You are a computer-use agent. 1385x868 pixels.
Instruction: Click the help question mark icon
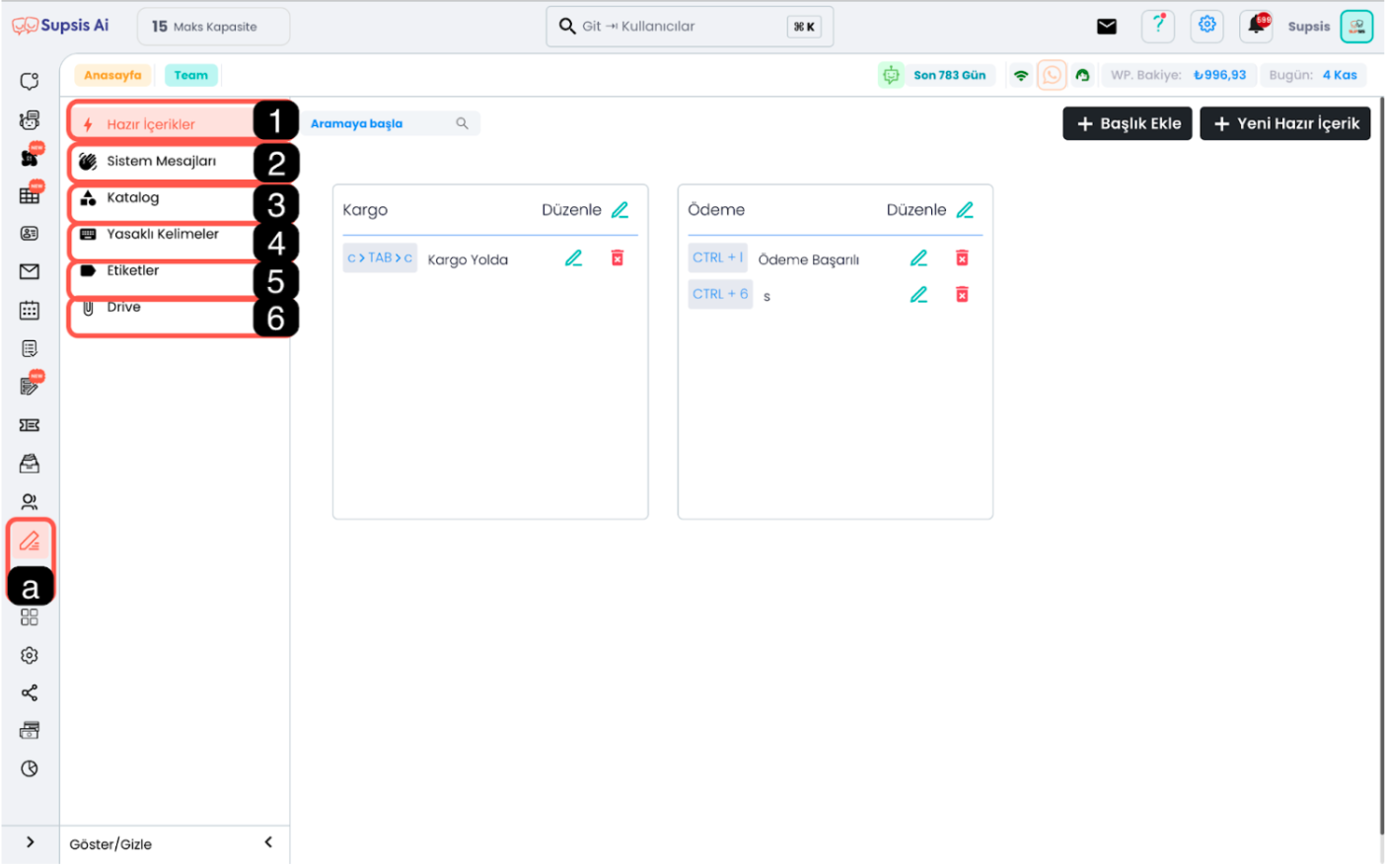pos(1158,26)
